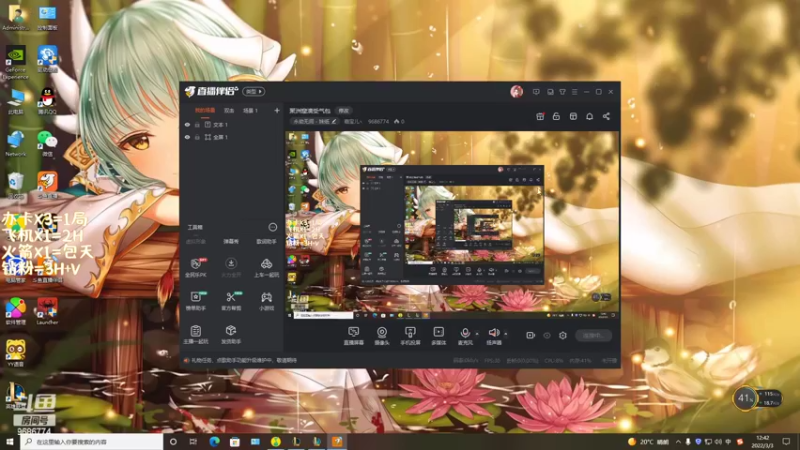Mute the 扬声器 speaker

pyautogui.click(x=493, y=336)
